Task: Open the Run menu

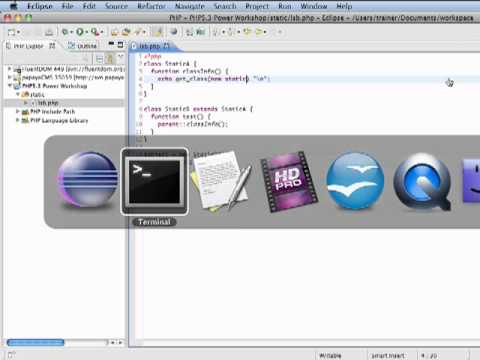Action: [285, 6]
